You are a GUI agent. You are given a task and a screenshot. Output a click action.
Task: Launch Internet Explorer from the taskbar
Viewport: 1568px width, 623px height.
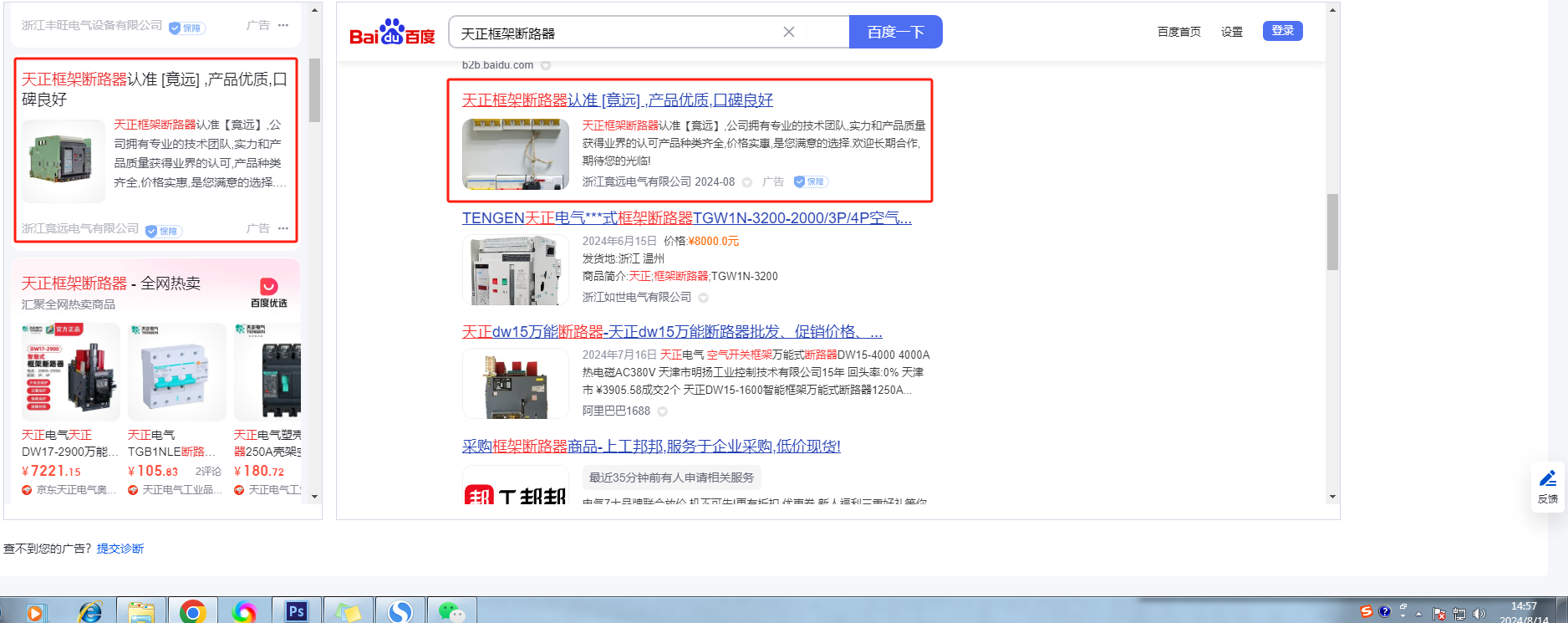click(x=90, y=612)
